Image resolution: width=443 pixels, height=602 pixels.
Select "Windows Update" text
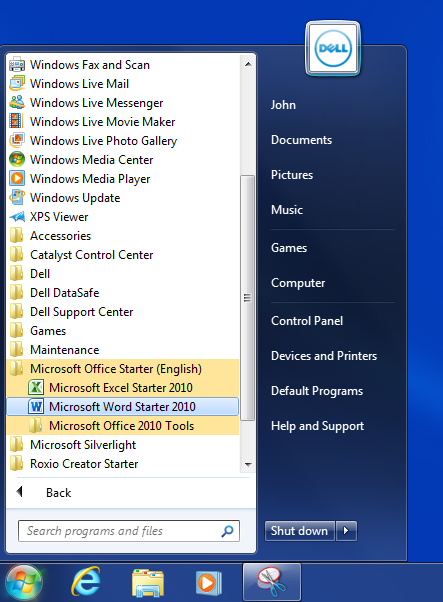pos(75,198)
